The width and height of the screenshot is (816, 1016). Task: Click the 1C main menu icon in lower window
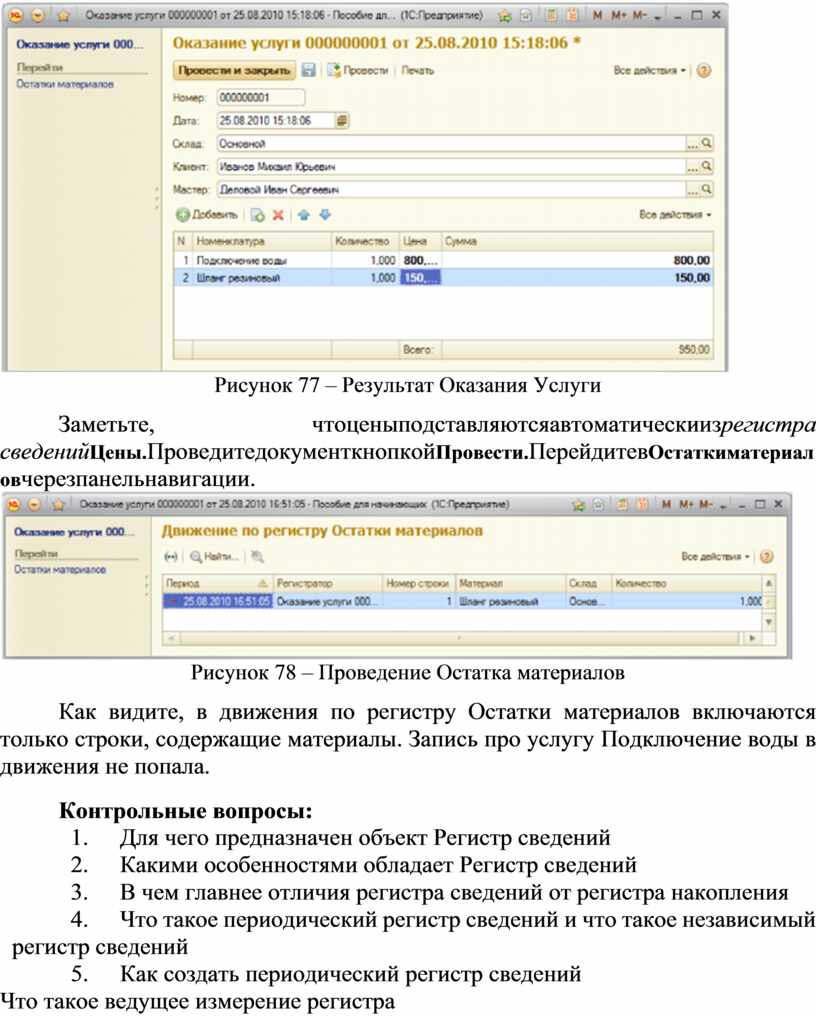click(14, 504)
